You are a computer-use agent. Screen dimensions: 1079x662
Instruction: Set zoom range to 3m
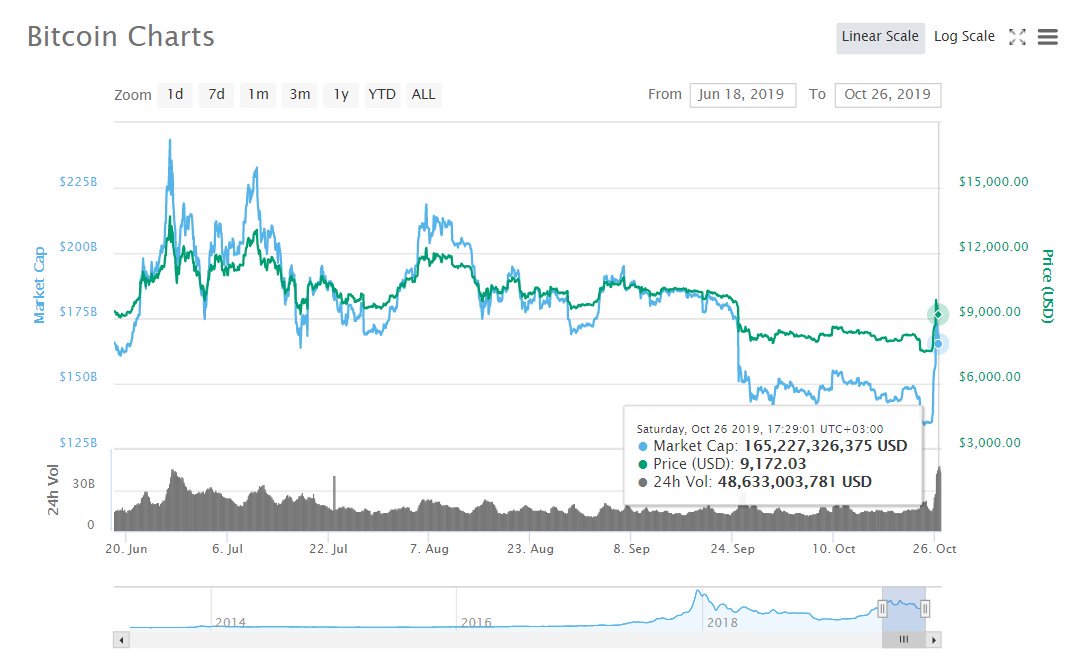click(299, 94)
